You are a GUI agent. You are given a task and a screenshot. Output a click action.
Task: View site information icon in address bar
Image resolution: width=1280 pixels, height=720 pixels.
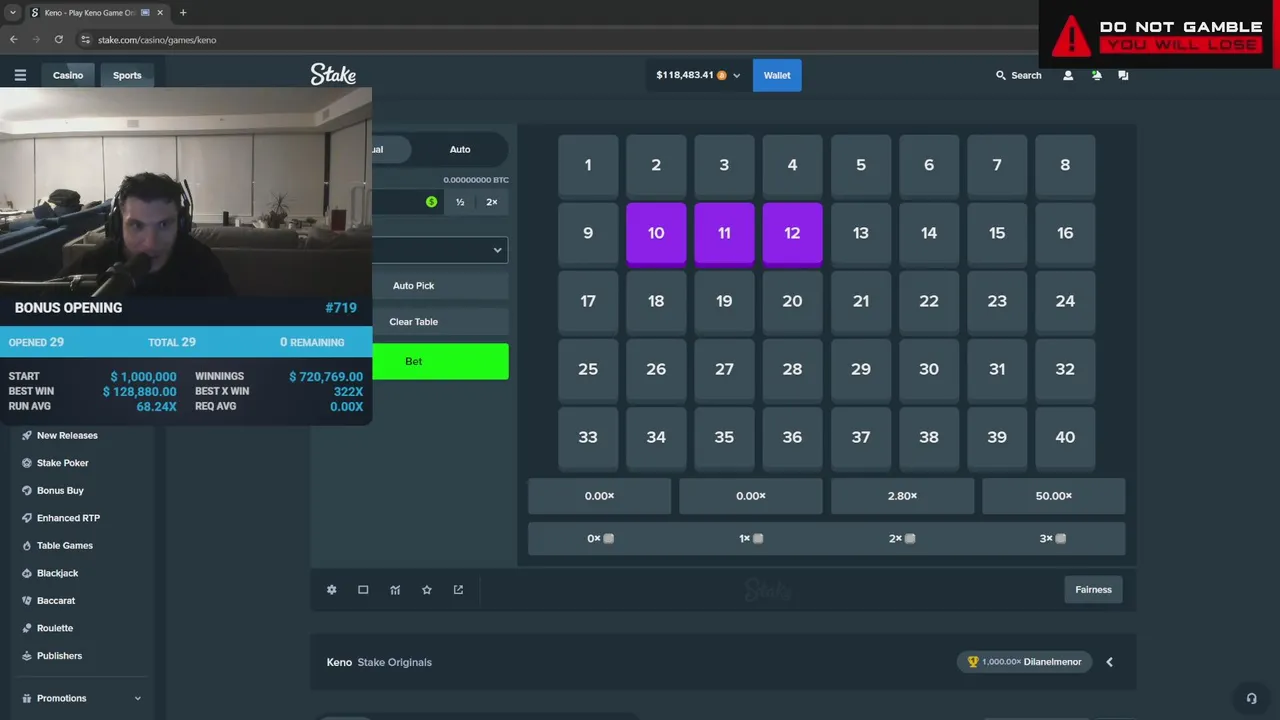click(86, 39)
